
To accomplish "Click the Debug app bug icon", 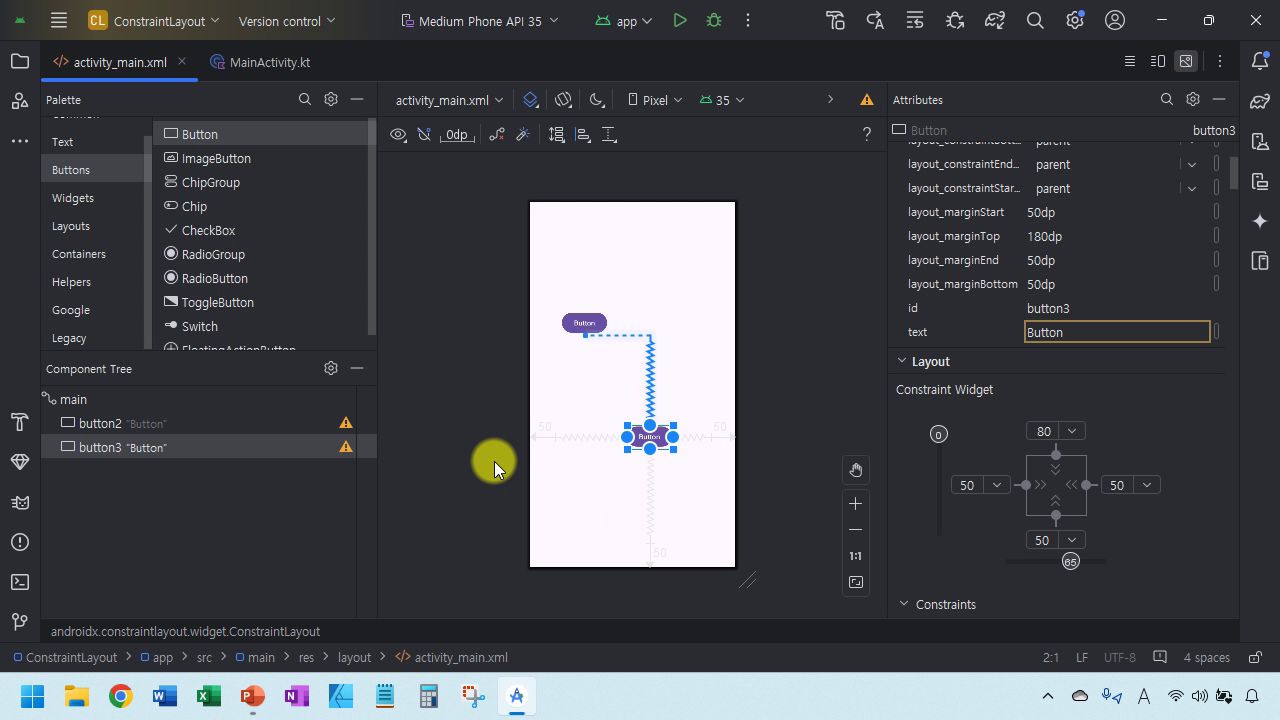I will tap(714, 20).
